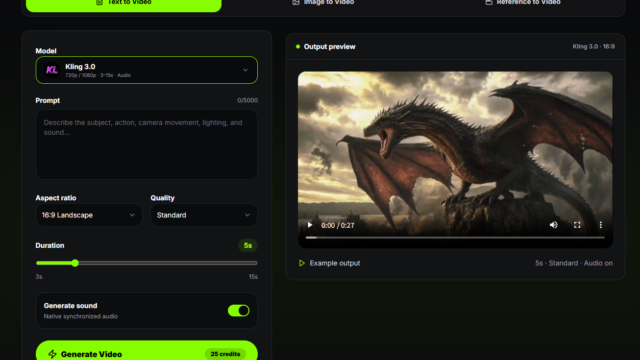Image resolution: width=640 pixels, height=360 pixels.
Task: Click the 15s maximum duration label
Action: pyautogui.click(x=253, y=277)
